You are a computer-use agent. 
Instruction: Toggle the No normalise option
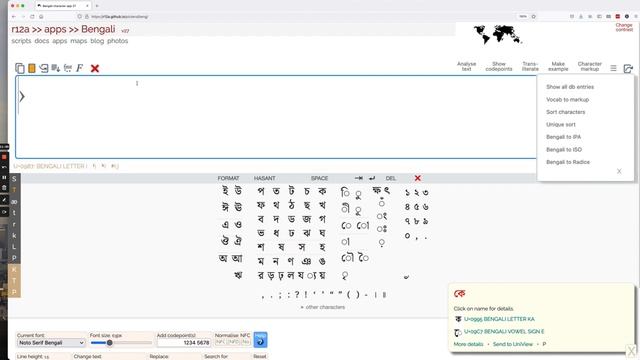click(246, 342)
